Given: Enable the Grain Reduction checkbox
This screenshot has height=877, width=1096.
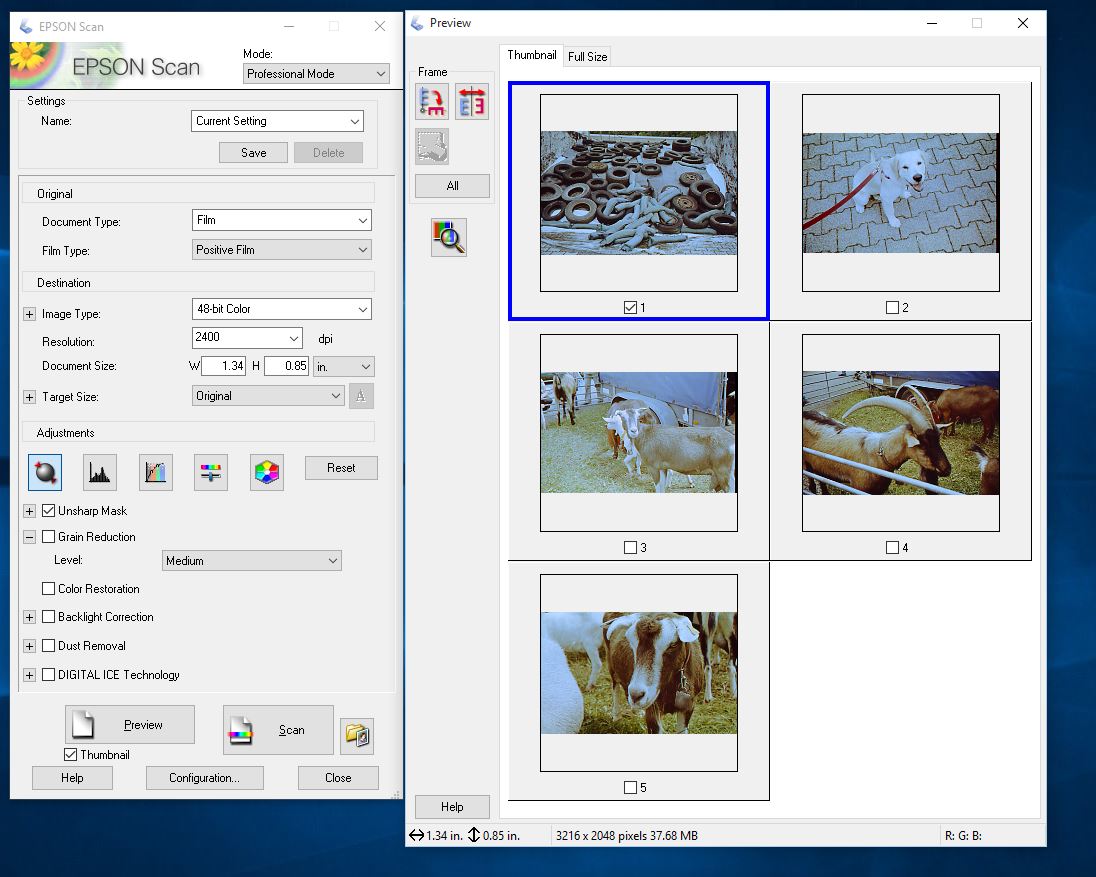Looking at the screenshot, I should pyautogui.click(x=48, y=537).
